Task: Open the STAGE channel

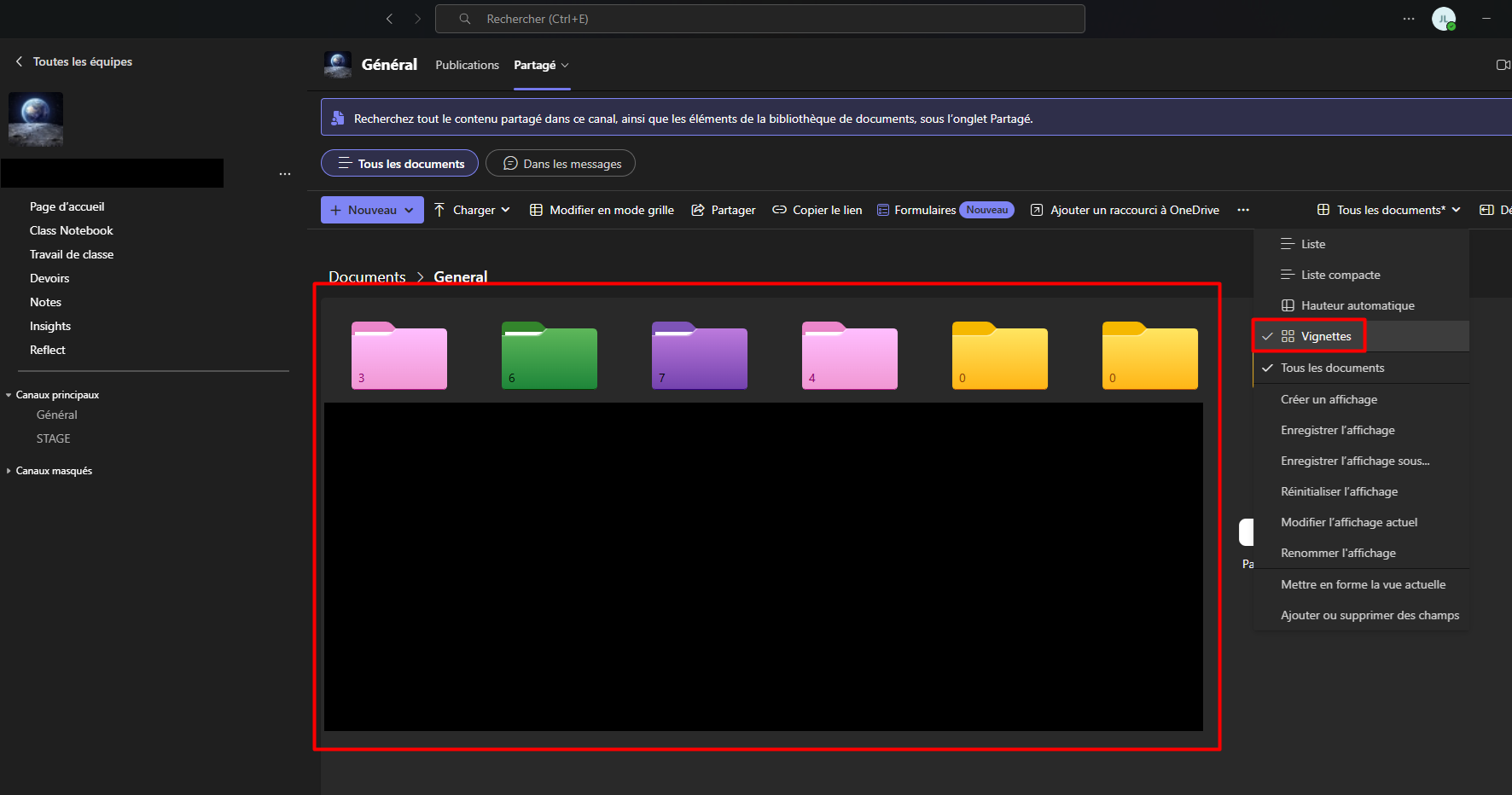Action: pos(54,438)
